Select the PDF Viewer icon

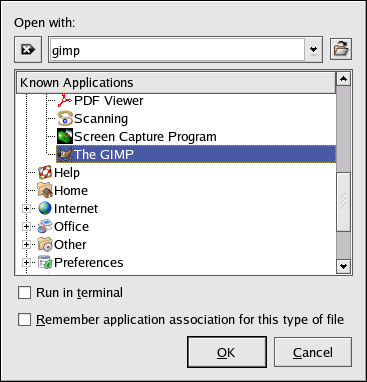[x=65, y=100]
